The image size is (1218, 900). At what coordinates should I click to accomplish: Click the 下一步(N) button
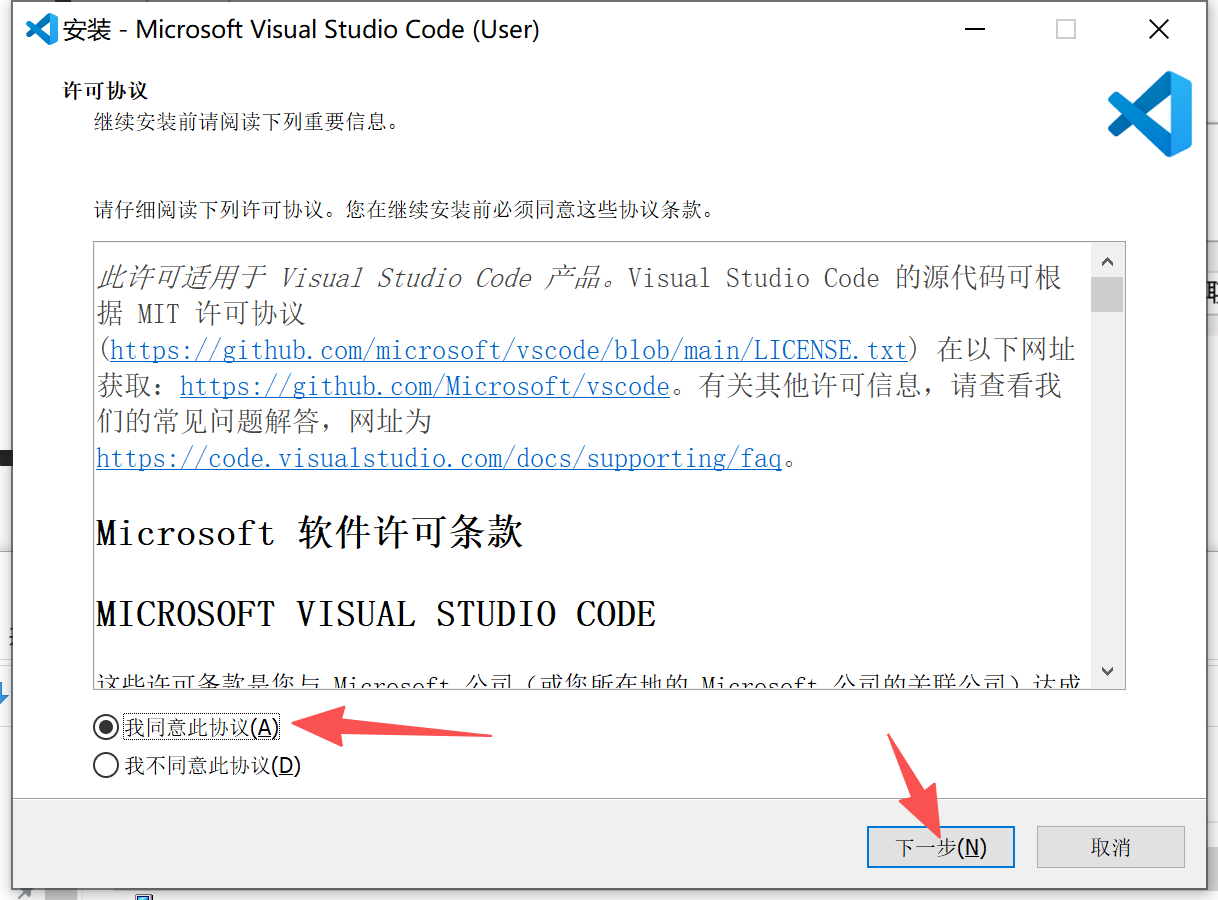click(x=941, y=847)
